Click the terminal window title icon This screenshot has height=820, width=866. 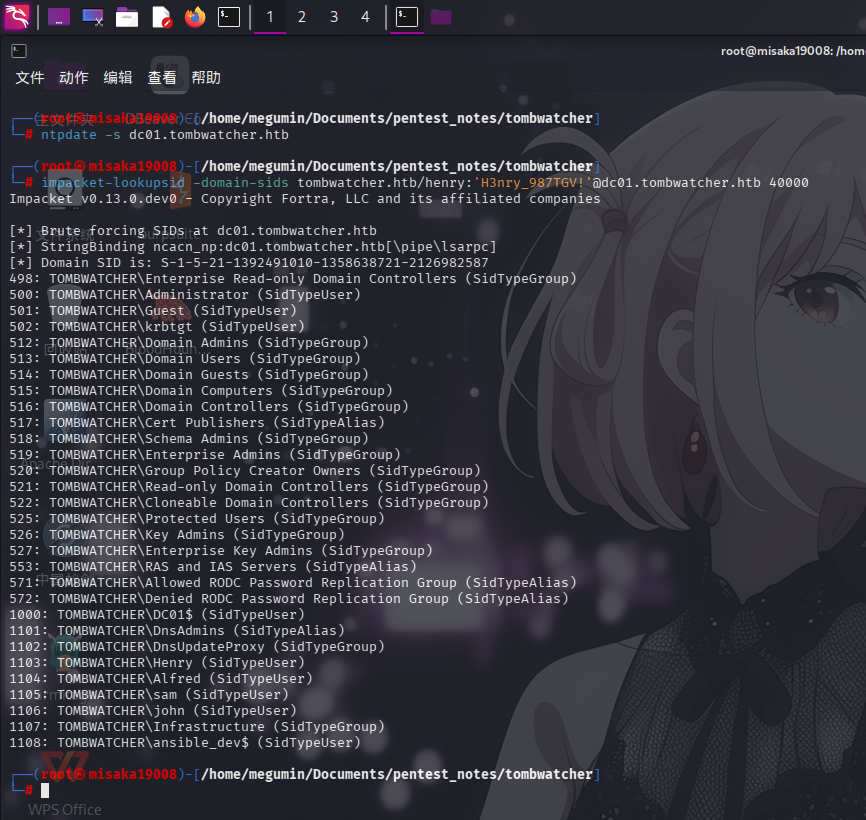[19, 51]
